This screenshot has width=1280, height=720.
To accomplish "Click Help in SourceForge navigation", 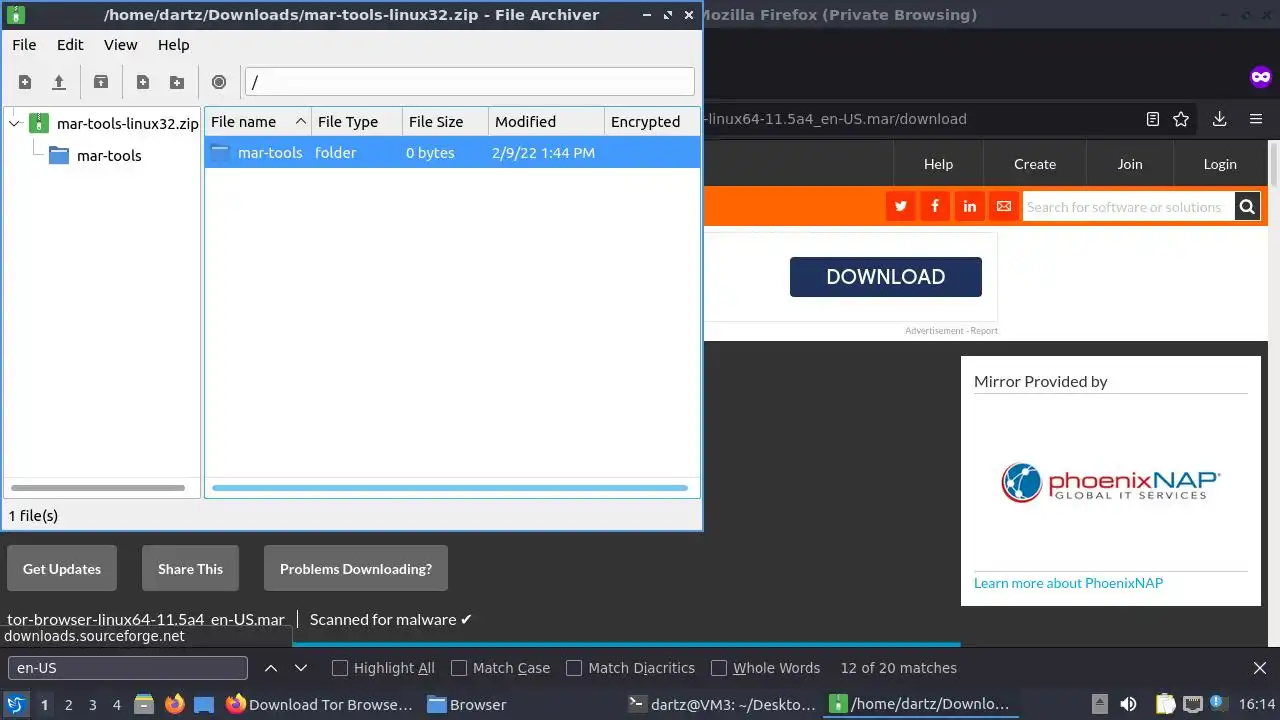I will tap(938, 164).
